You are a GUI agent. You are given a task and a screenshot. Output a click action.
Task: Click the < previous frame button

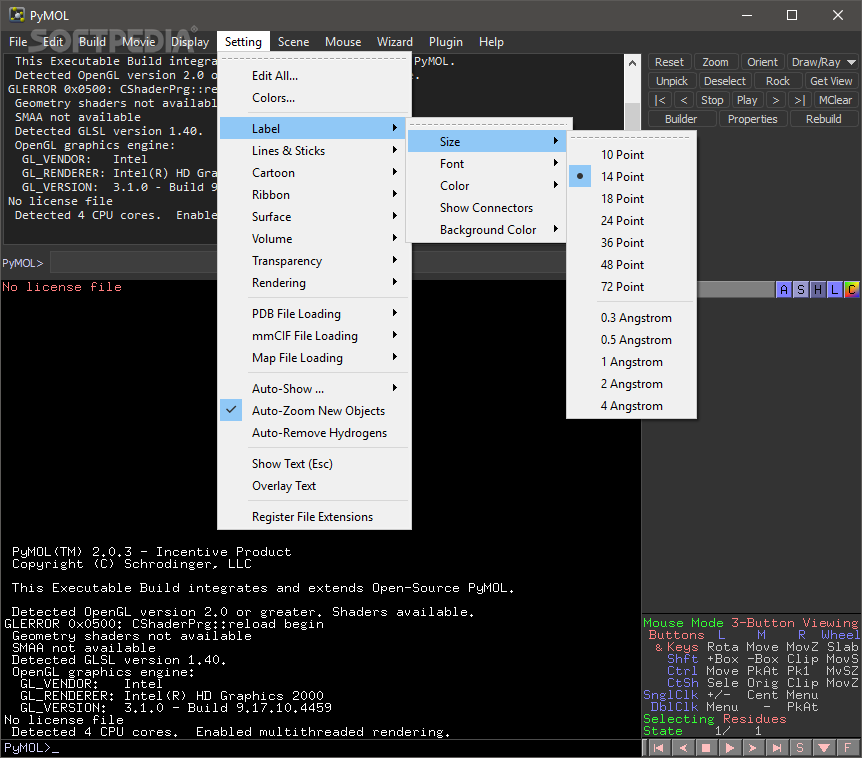[x=684, y=100]
